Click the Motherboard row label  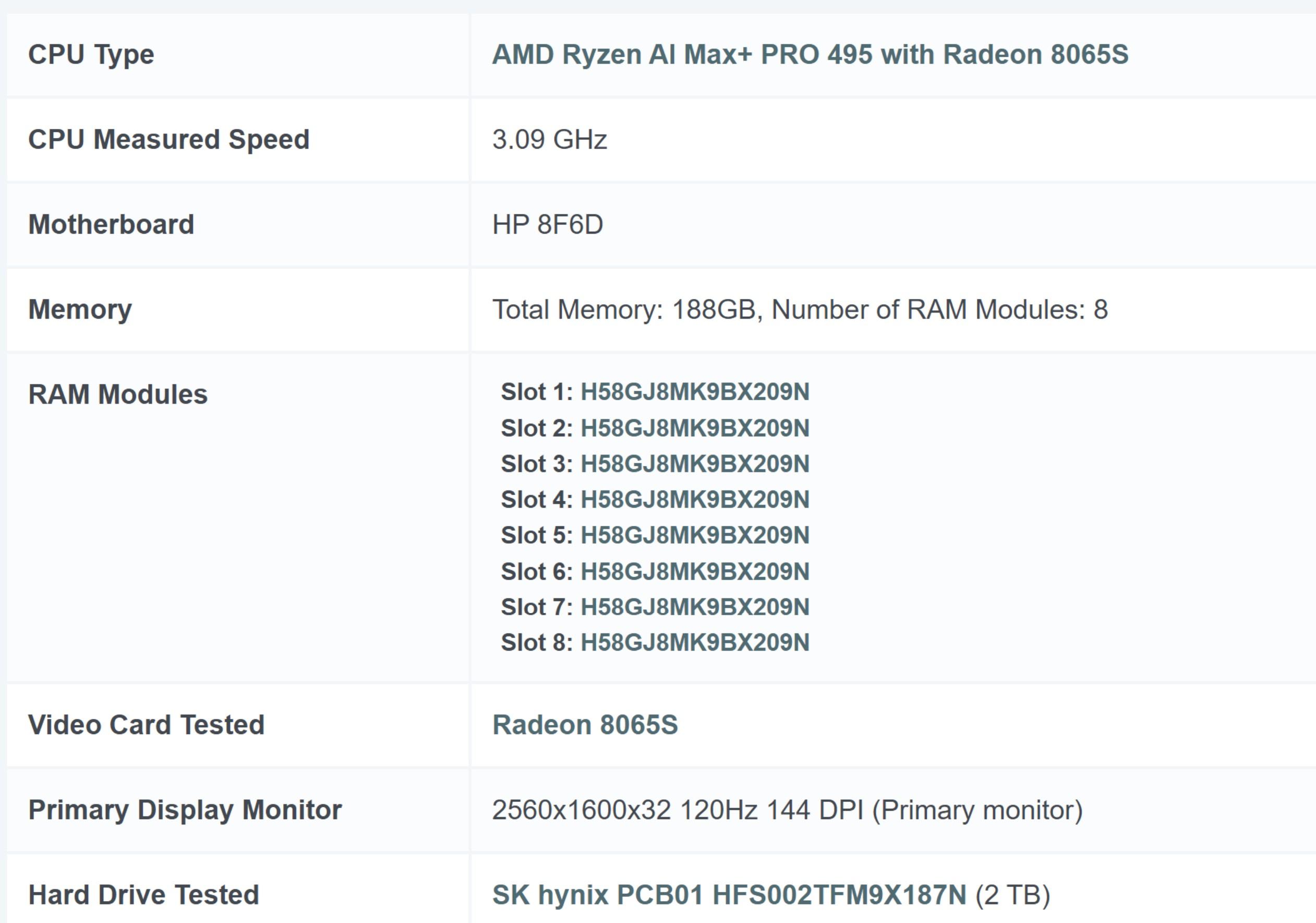click(111, 225)
